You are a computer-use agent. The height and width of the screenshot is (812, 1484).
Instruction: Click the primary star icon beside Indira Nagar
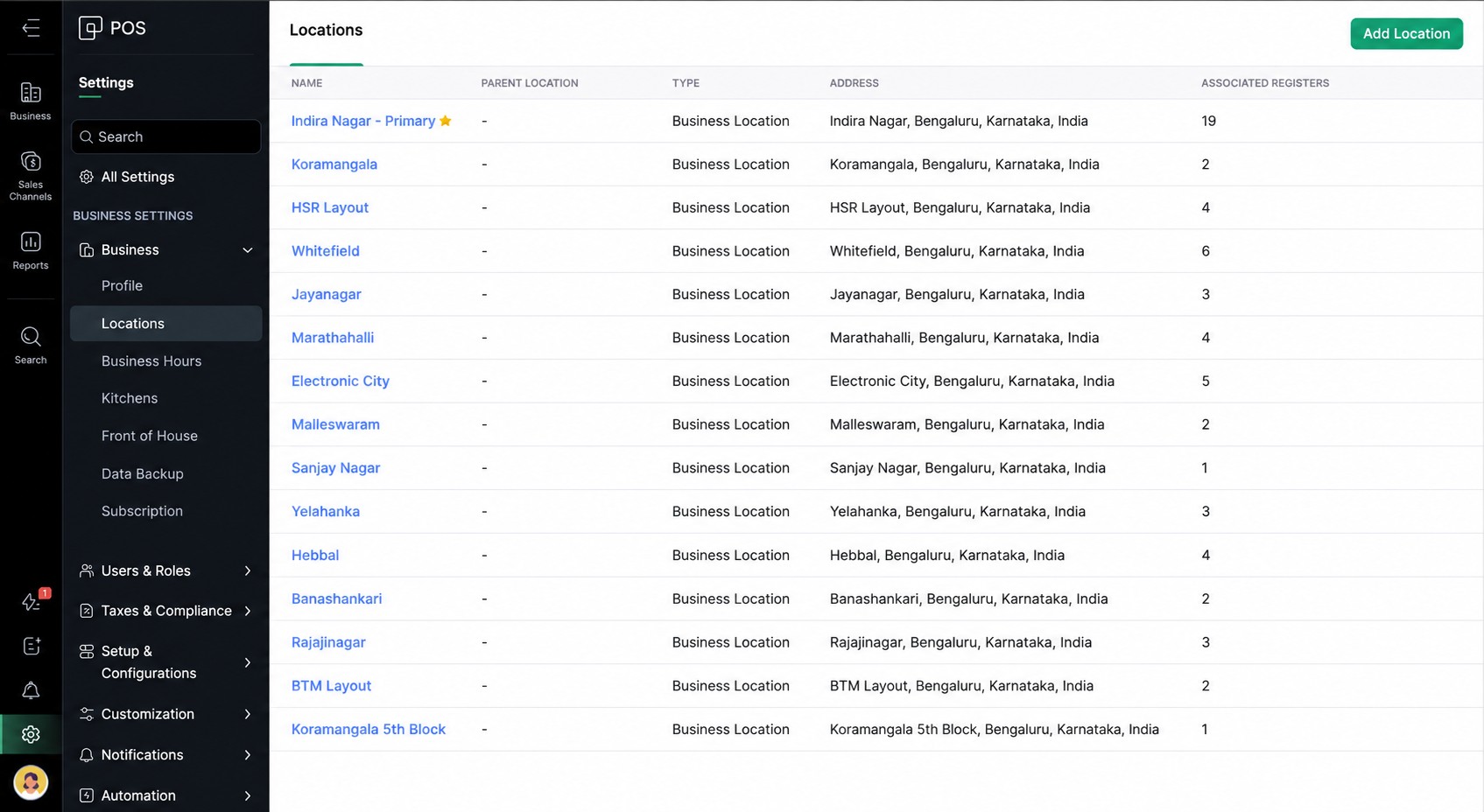pos(446,121)
